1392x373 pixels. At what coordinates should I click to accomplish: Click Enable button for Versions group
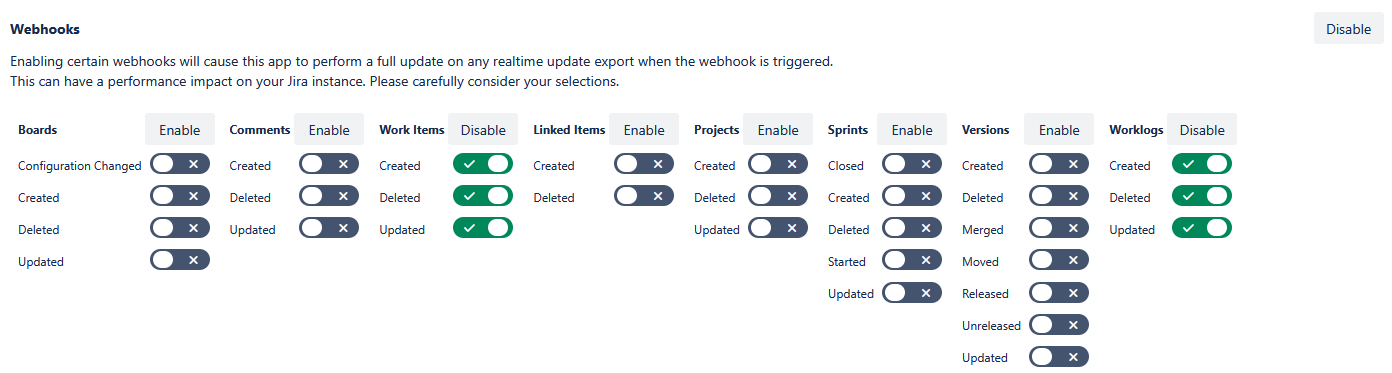click(1059, 130)
